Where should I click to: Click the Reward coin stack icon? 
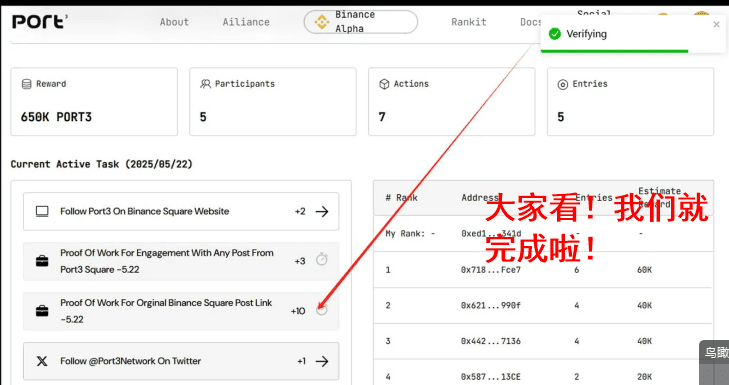click(27, 84)
